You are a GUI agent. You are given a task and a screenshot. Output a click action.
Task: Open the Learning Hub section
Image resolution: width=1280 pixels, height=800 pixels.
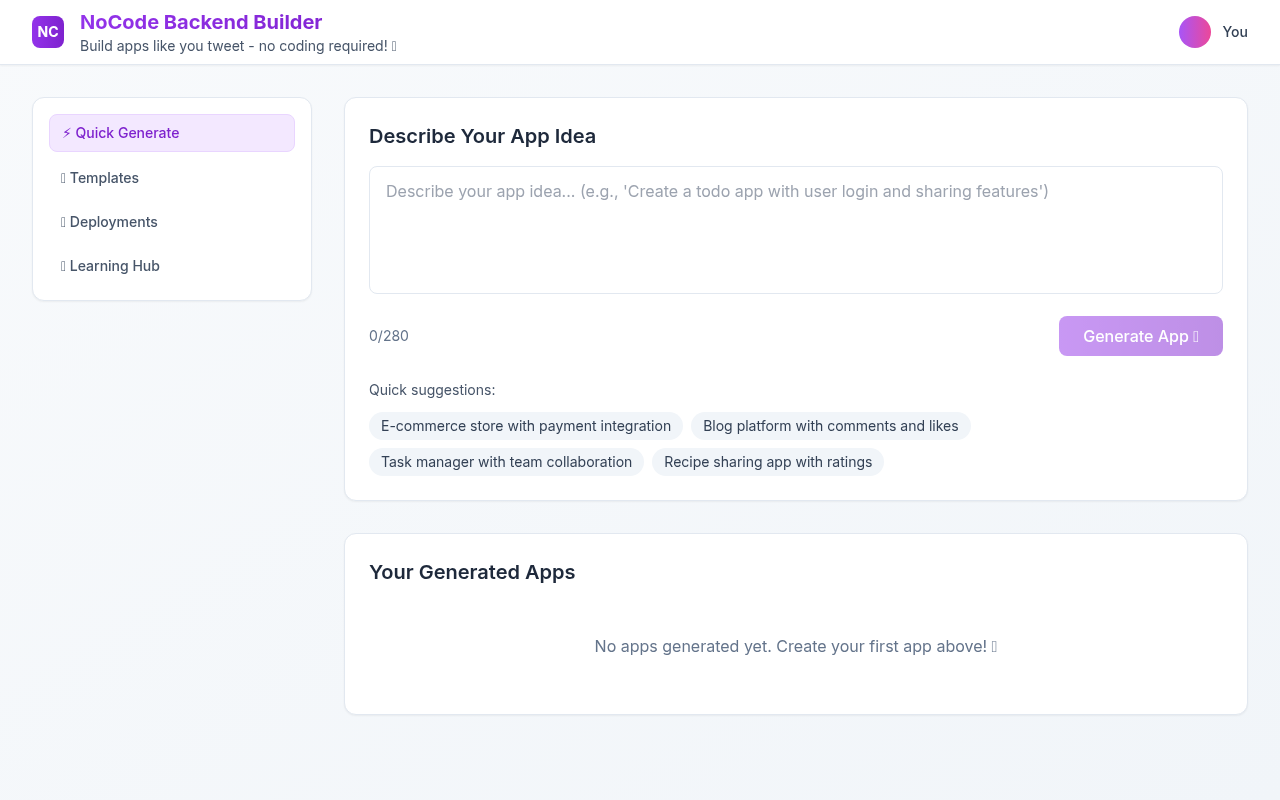[x=114, y=265]
